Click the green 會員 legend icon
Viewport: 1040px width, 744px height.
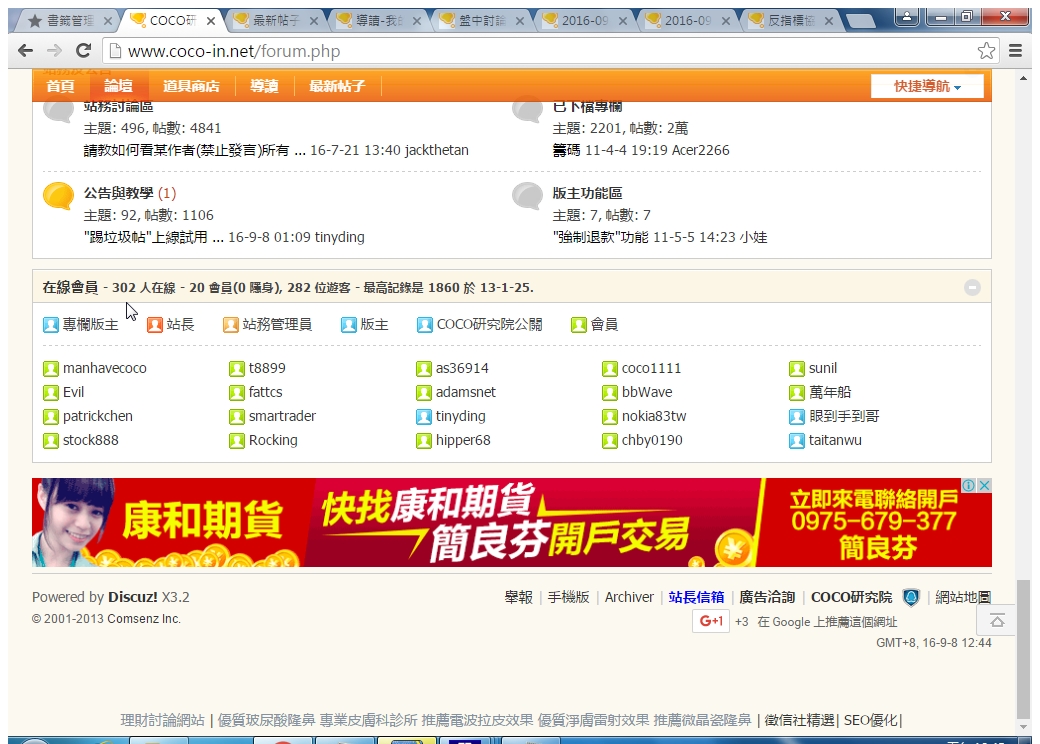tap(578, 325)
